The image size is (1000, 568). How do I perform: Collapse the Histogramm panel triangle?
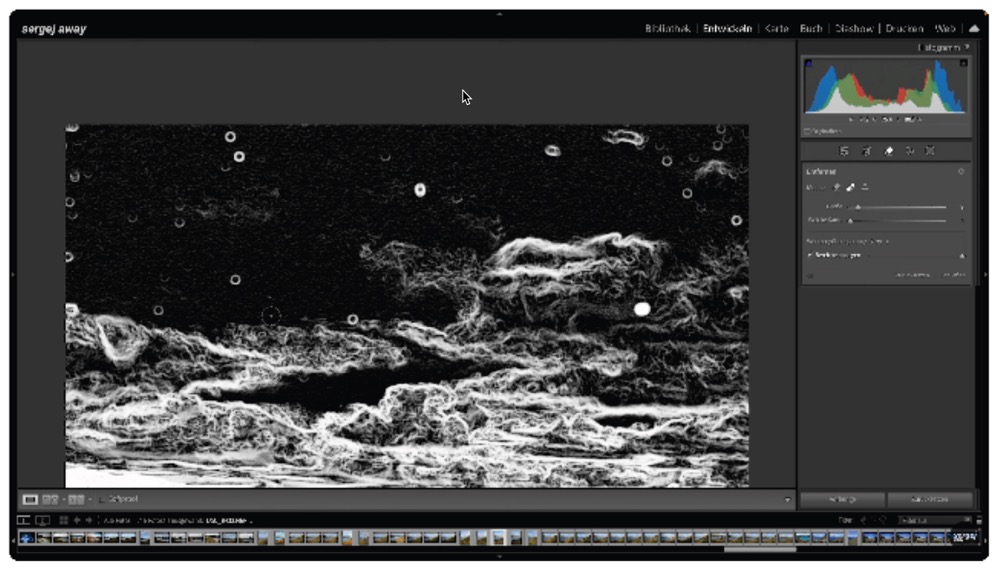(x=967, y=47)
